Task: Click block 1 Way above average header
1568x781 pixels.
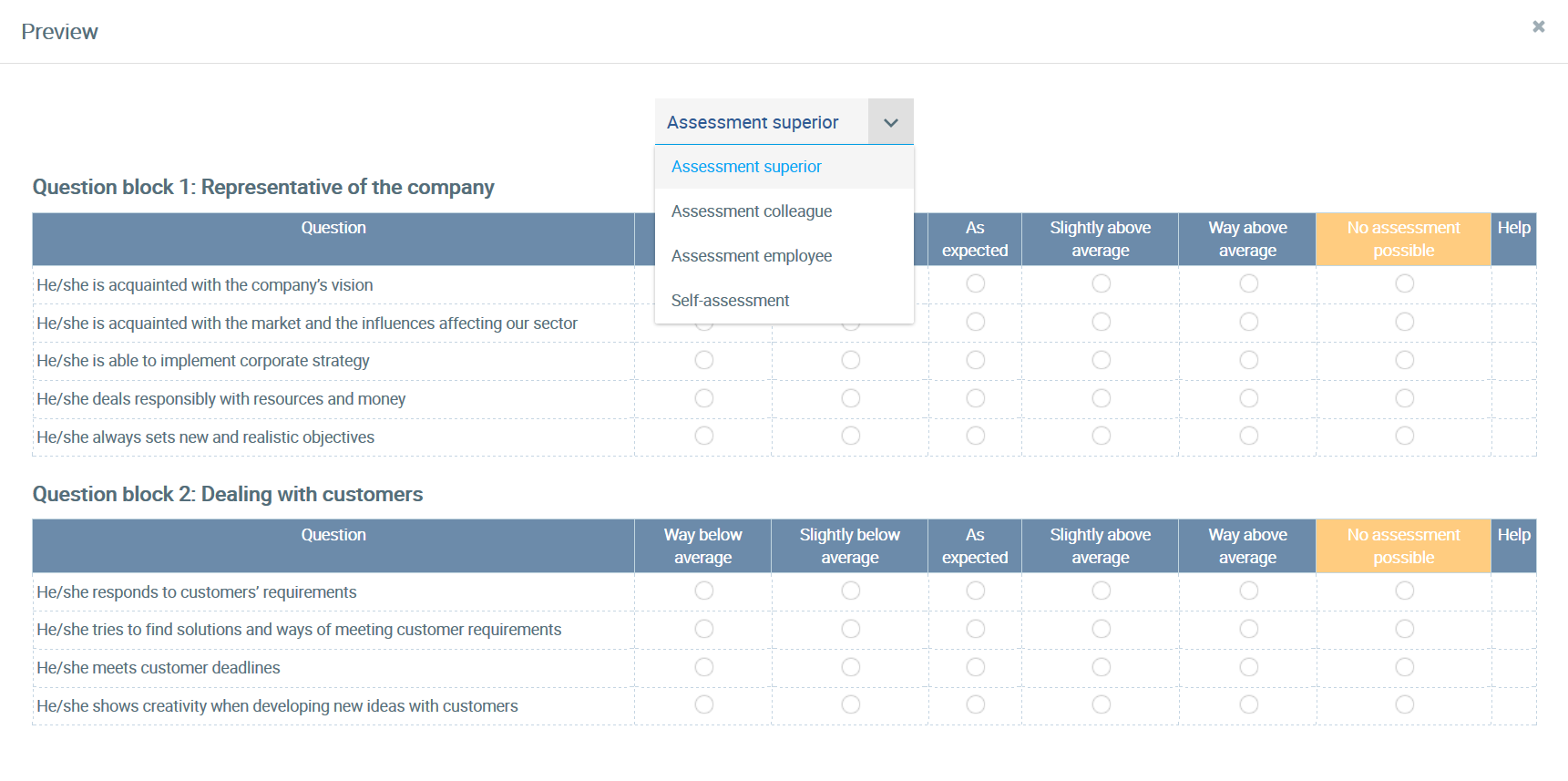Action: pyautogui.click(x=1247, y=239)
